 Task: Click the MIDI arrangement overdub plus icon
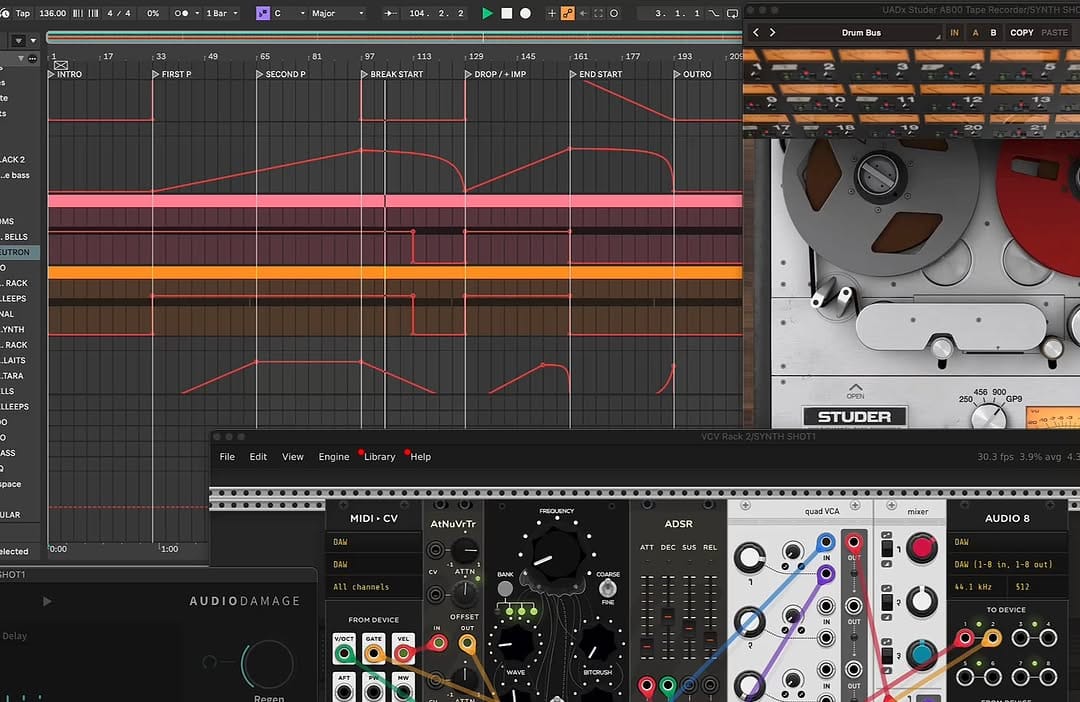pyautogui.click(x=552, y=13)
